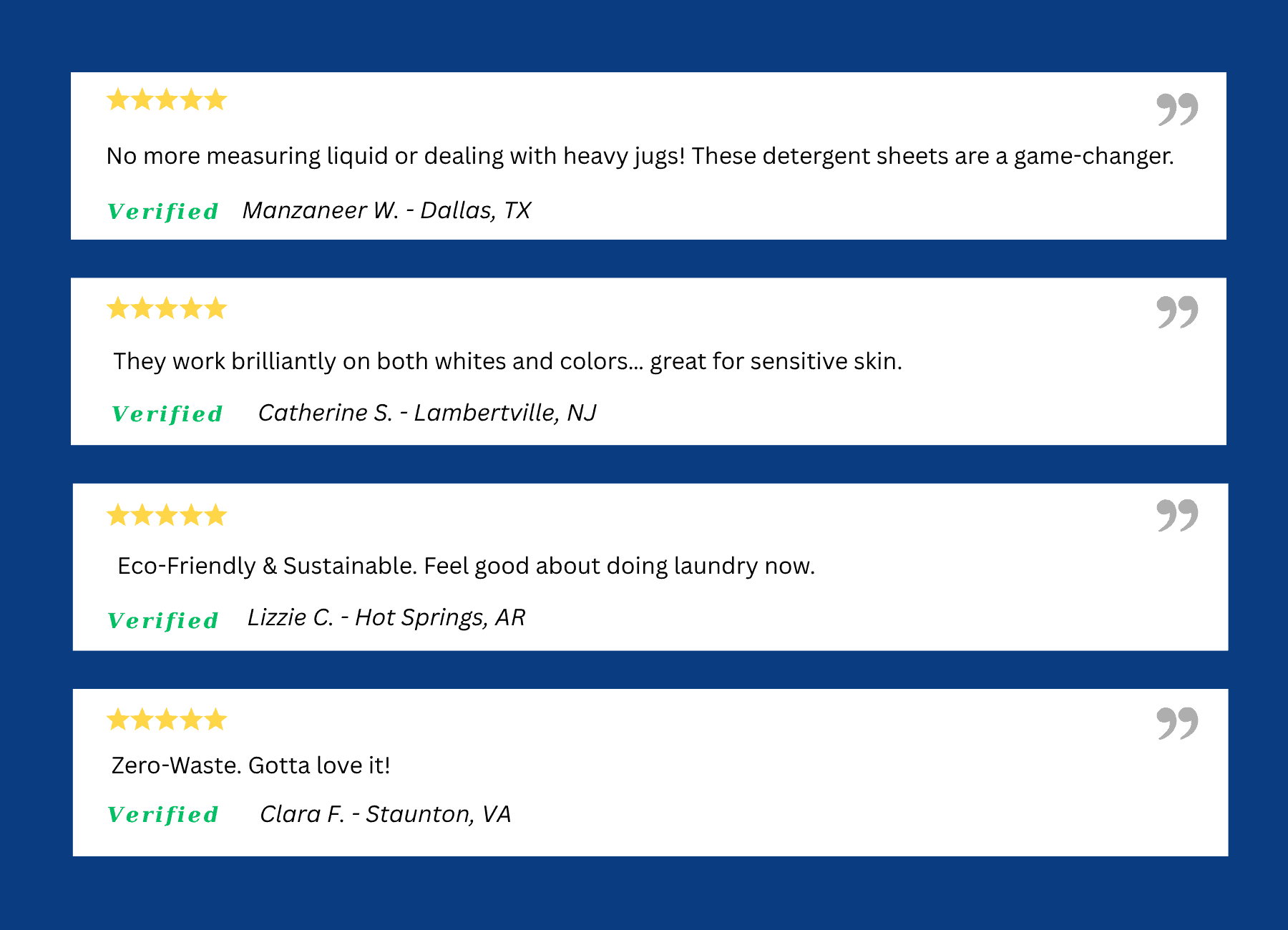Click Verified badge beside Catherine S.
Viewport: 1288px width, 930px height.
167,414
